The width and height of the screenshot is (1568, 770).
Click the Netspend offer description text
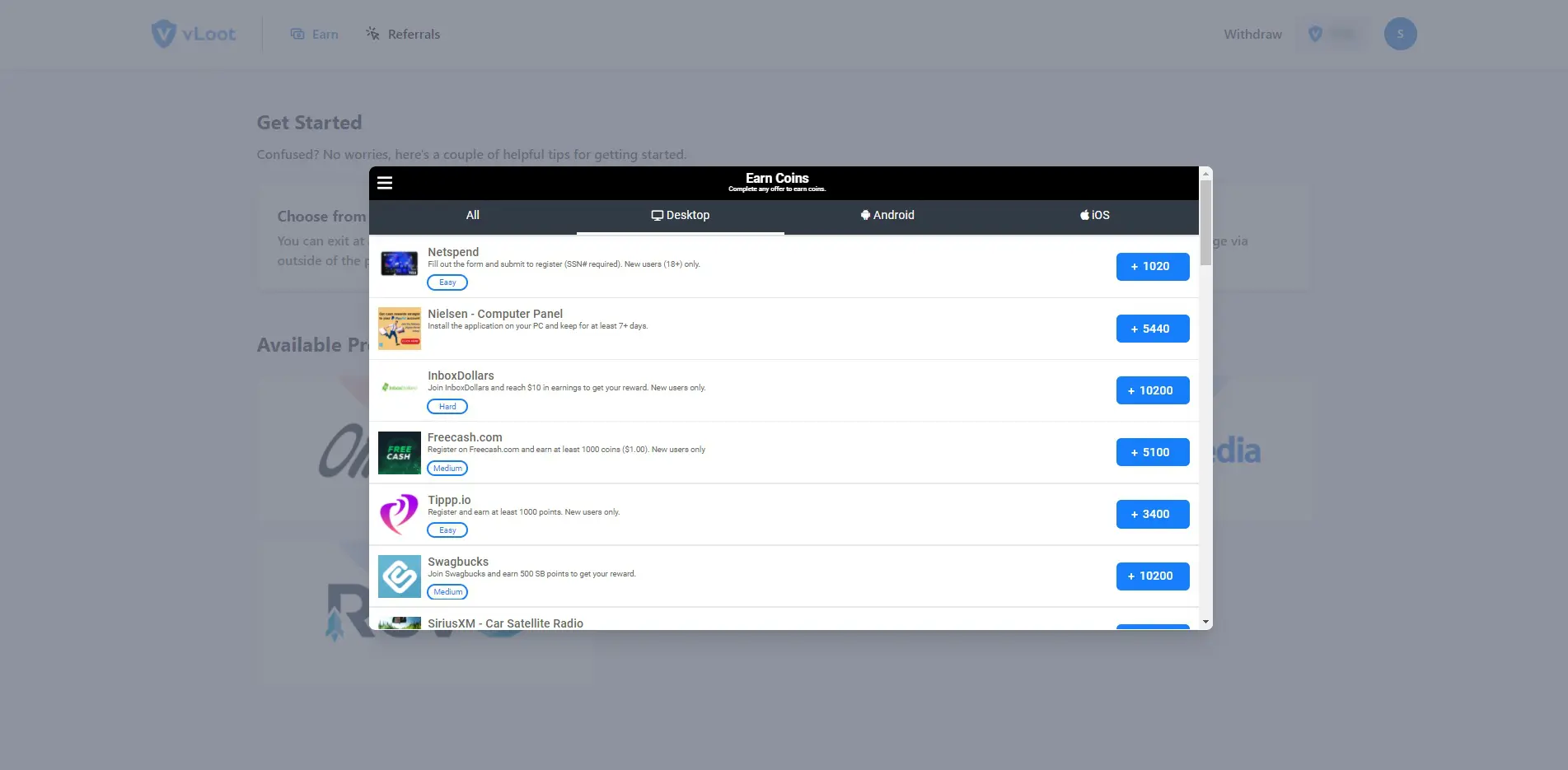[564, 264]
